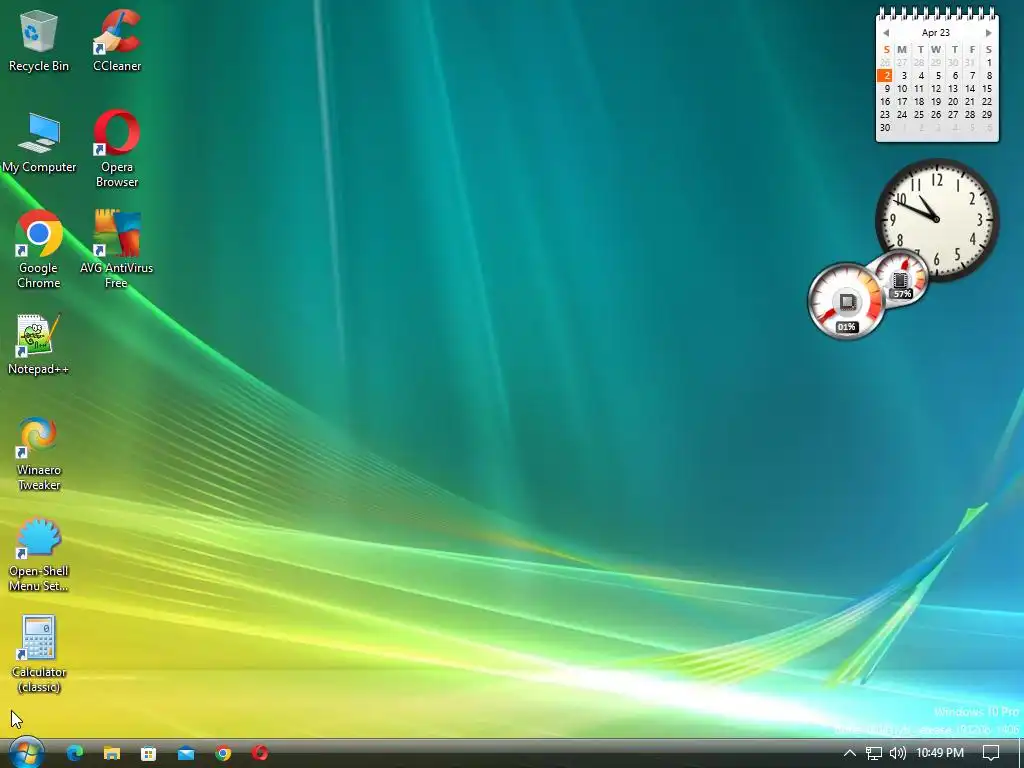Image resolution: width=1024 pixels, height=768 pixels.
Task: Launch Microsoft Edge from the taskbar
Action: click(x=75, y=753)
